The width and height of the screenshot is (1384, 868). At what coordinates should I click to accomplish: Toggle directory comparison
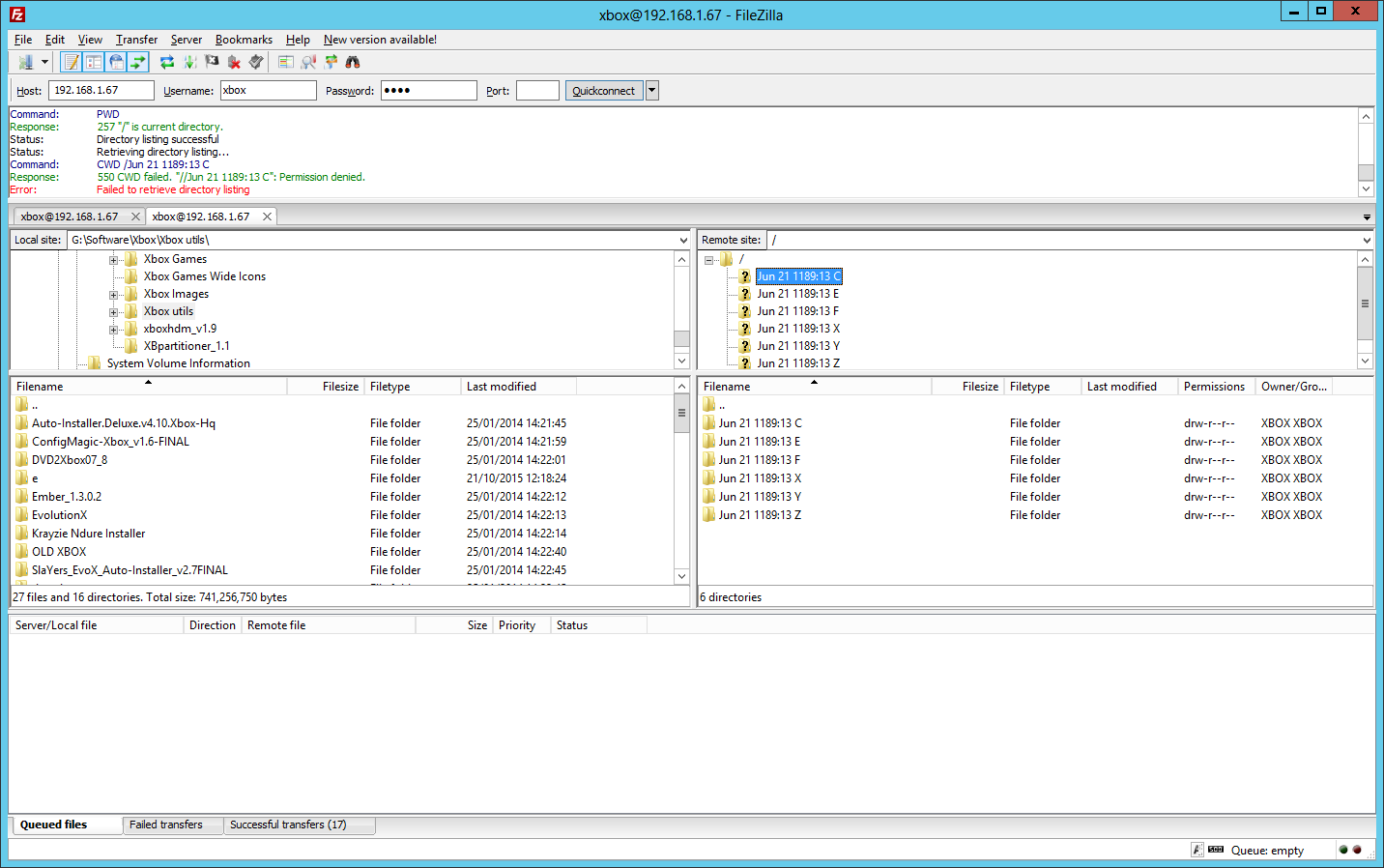pyautogui.click(x=308, y=62)
